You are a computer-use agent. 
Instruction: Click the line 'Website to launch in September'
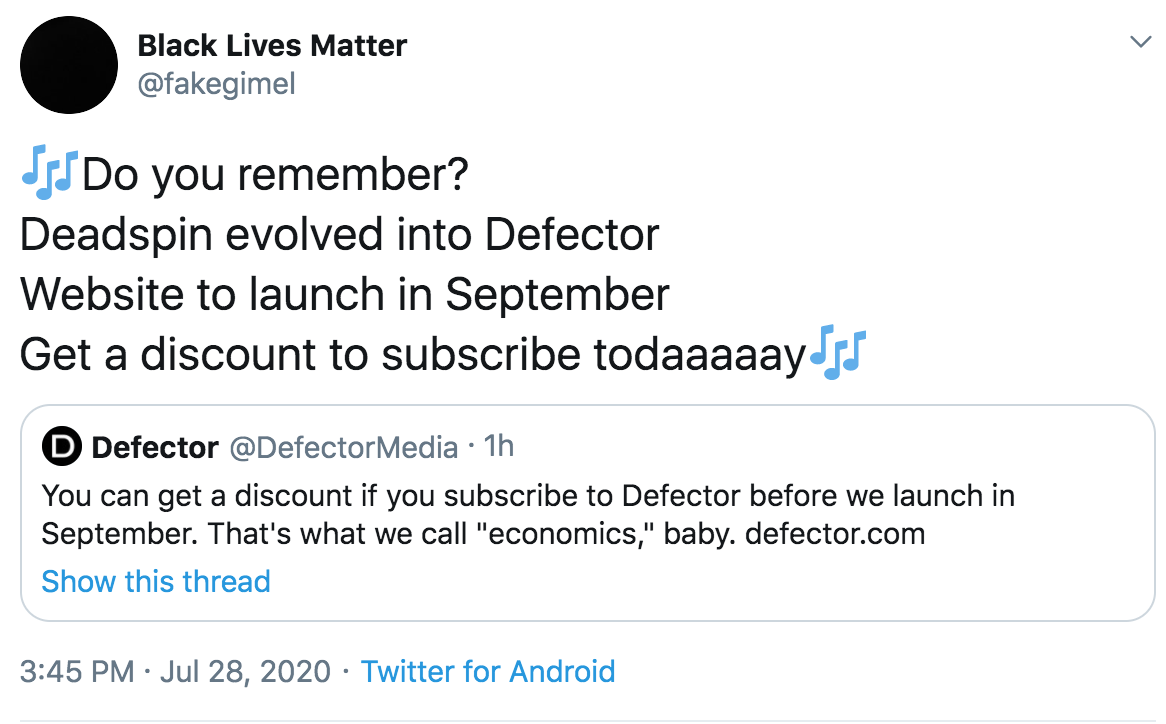(345, 294)
